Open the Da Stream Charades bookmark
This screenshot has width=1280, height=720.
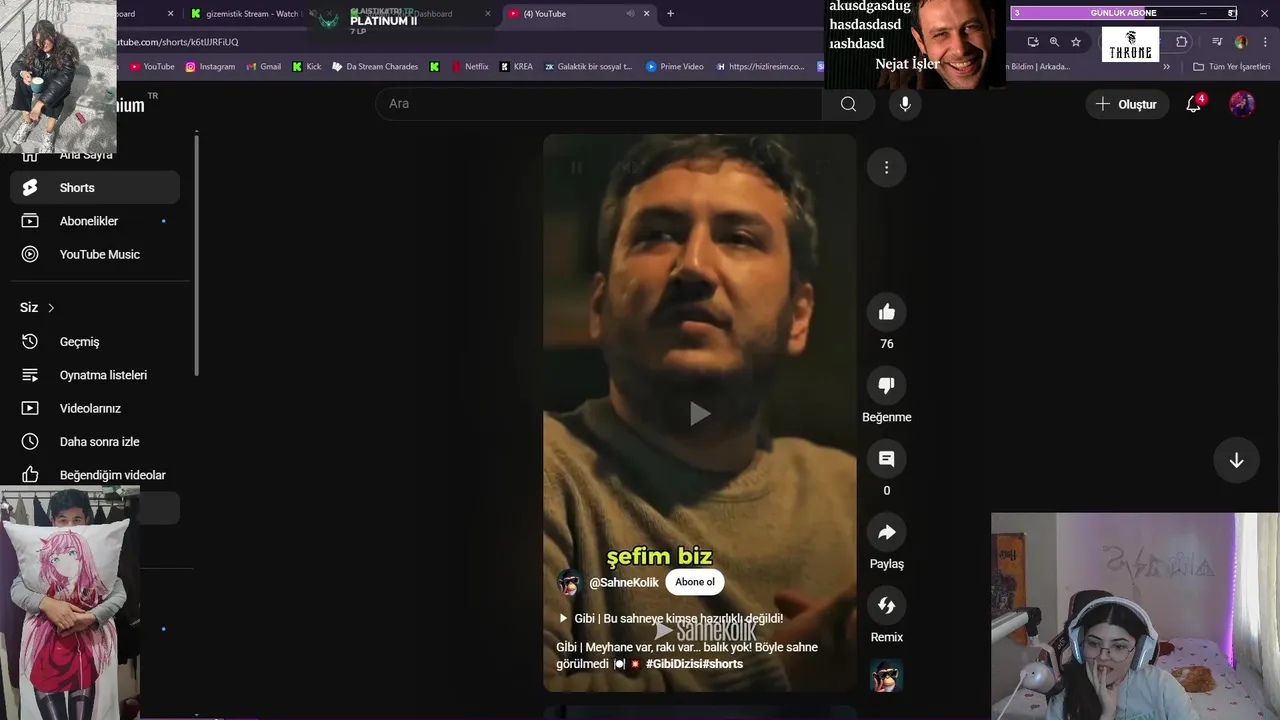click(374, 67)
